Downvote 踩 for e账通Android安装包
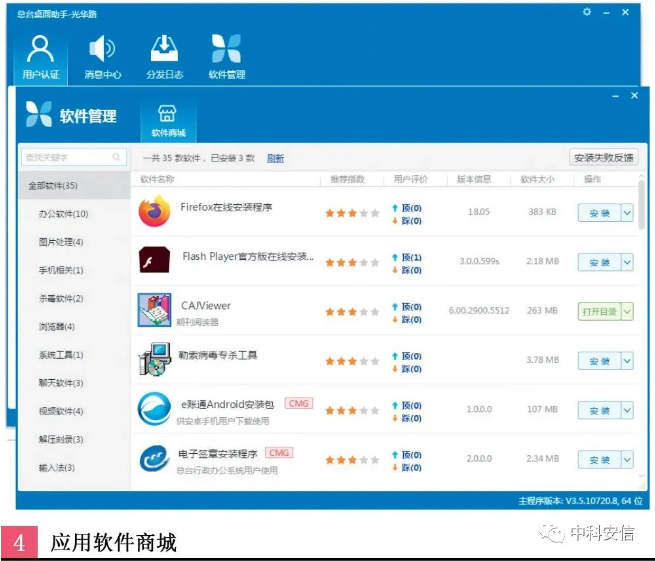 407,418
